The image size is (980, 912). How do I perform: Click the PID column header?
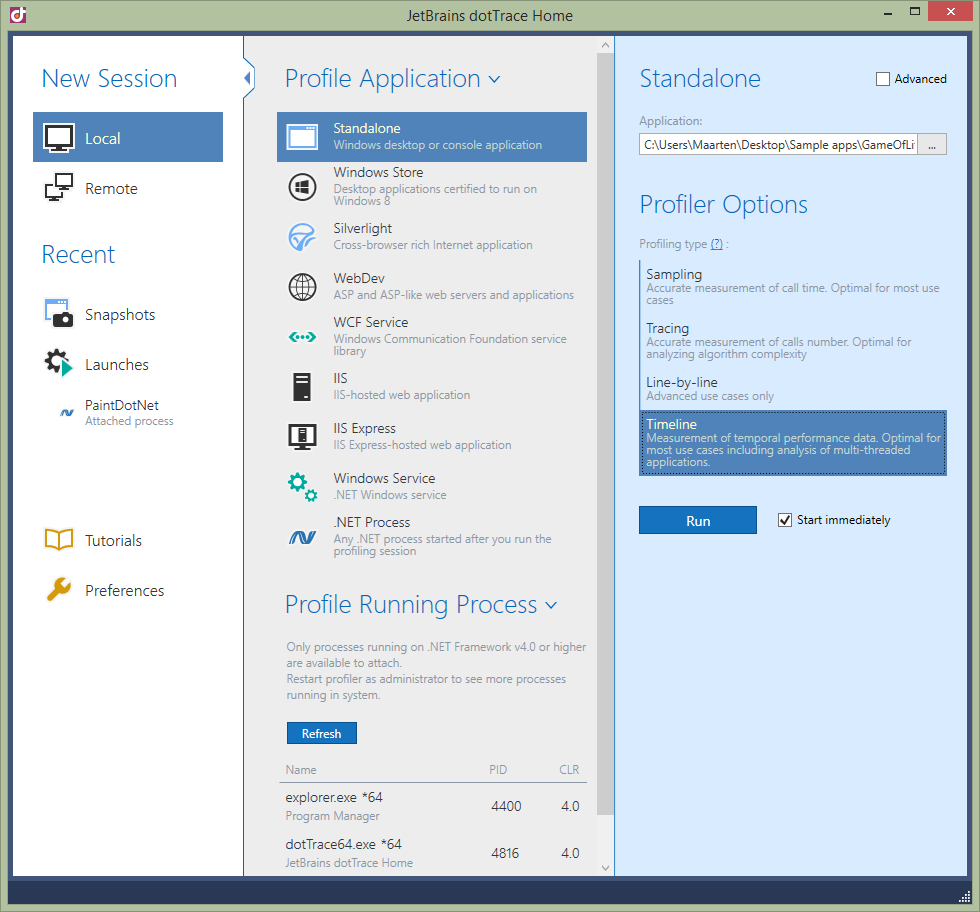498,770
